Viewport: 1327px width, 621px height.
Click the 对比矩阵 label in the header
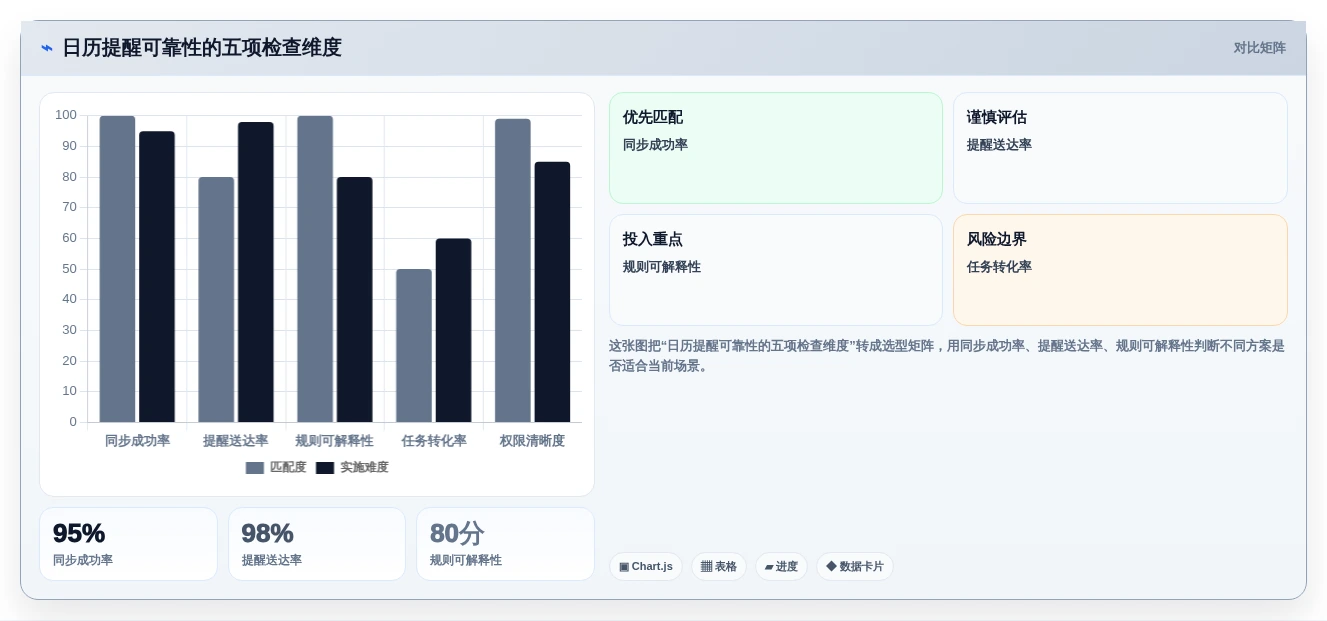[x=1259, y=48]
